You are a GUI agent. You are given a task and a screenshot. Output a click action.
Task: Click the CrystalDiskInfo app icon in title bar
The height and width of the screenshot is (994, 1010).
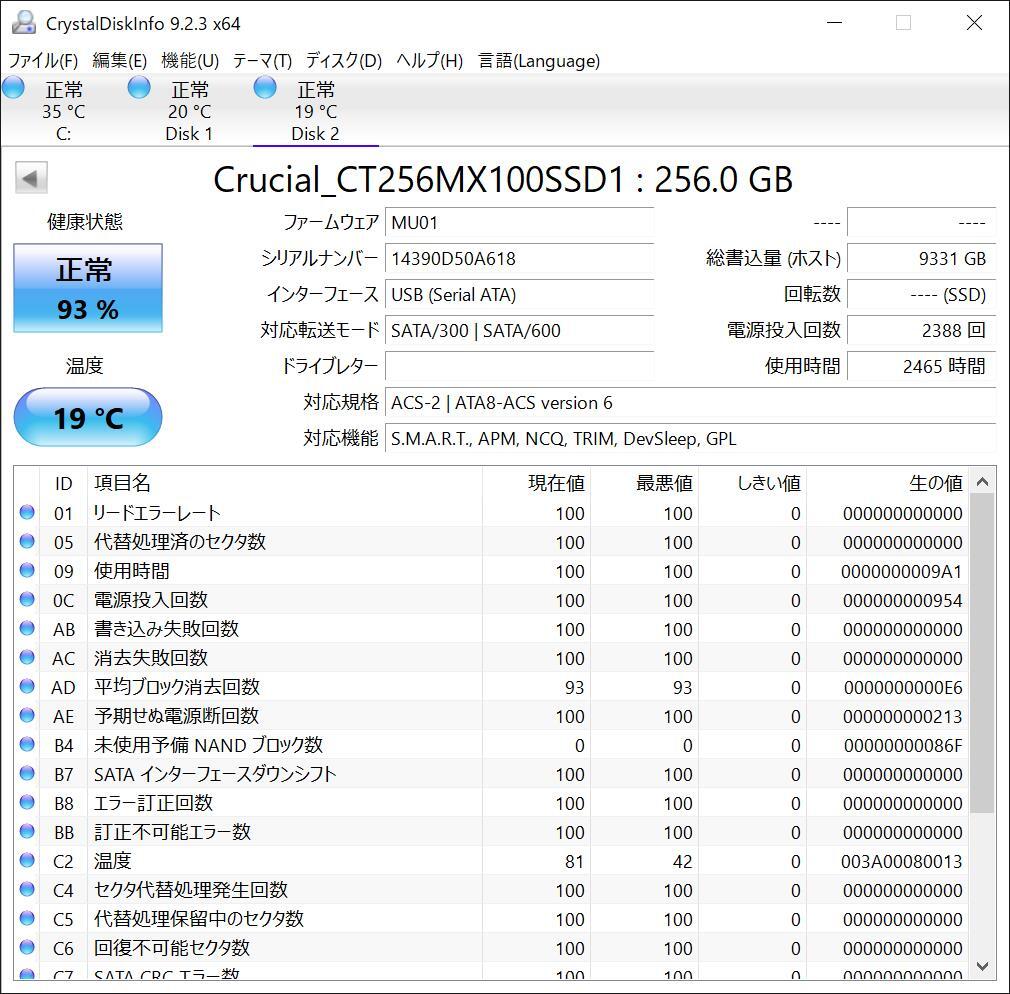pyautogui.click(x=23, y=23)
